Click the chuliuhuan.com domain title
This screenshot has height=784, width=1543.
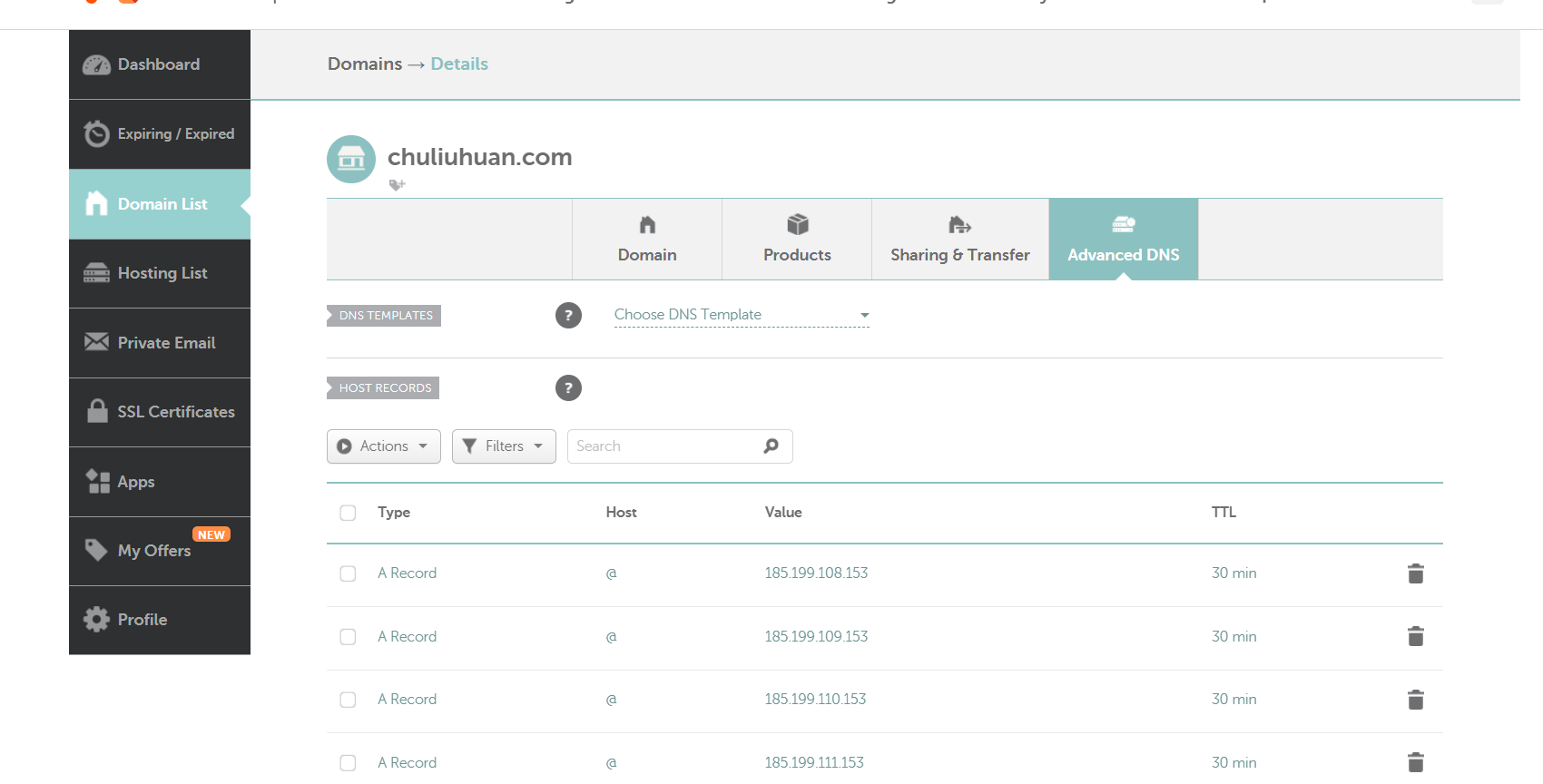480,157
